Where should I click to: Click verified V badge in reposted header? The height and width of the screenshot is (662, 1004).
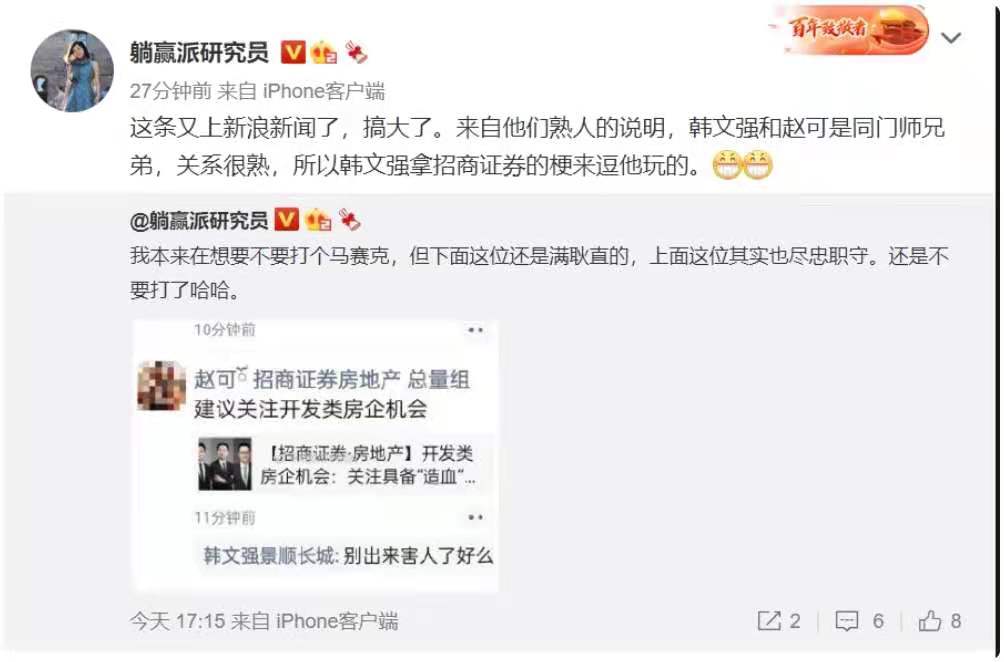pyautogui.click(x=287, y=220)
